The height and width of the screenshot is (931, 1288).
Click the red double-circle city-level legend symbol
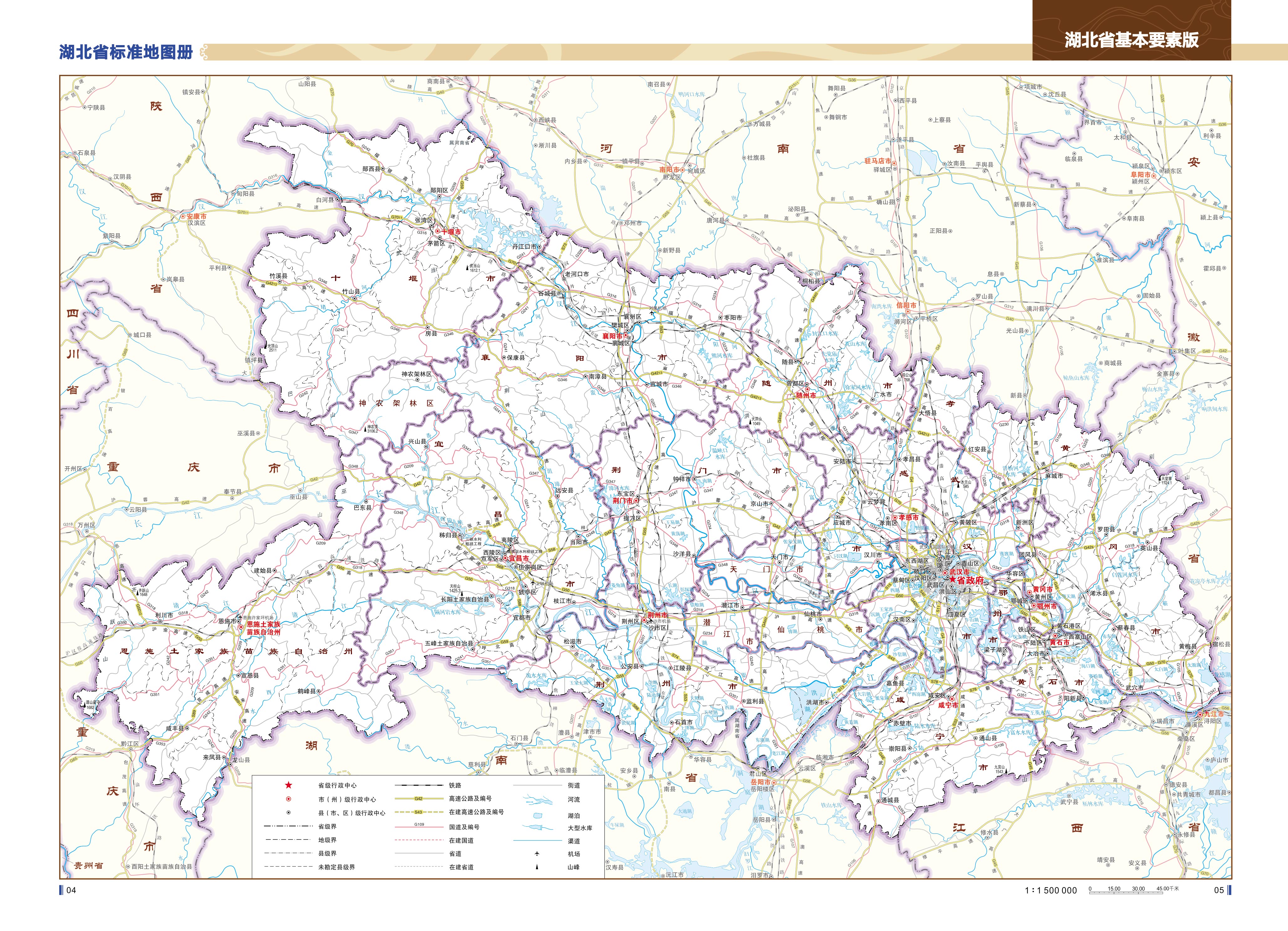pos(288,799)
